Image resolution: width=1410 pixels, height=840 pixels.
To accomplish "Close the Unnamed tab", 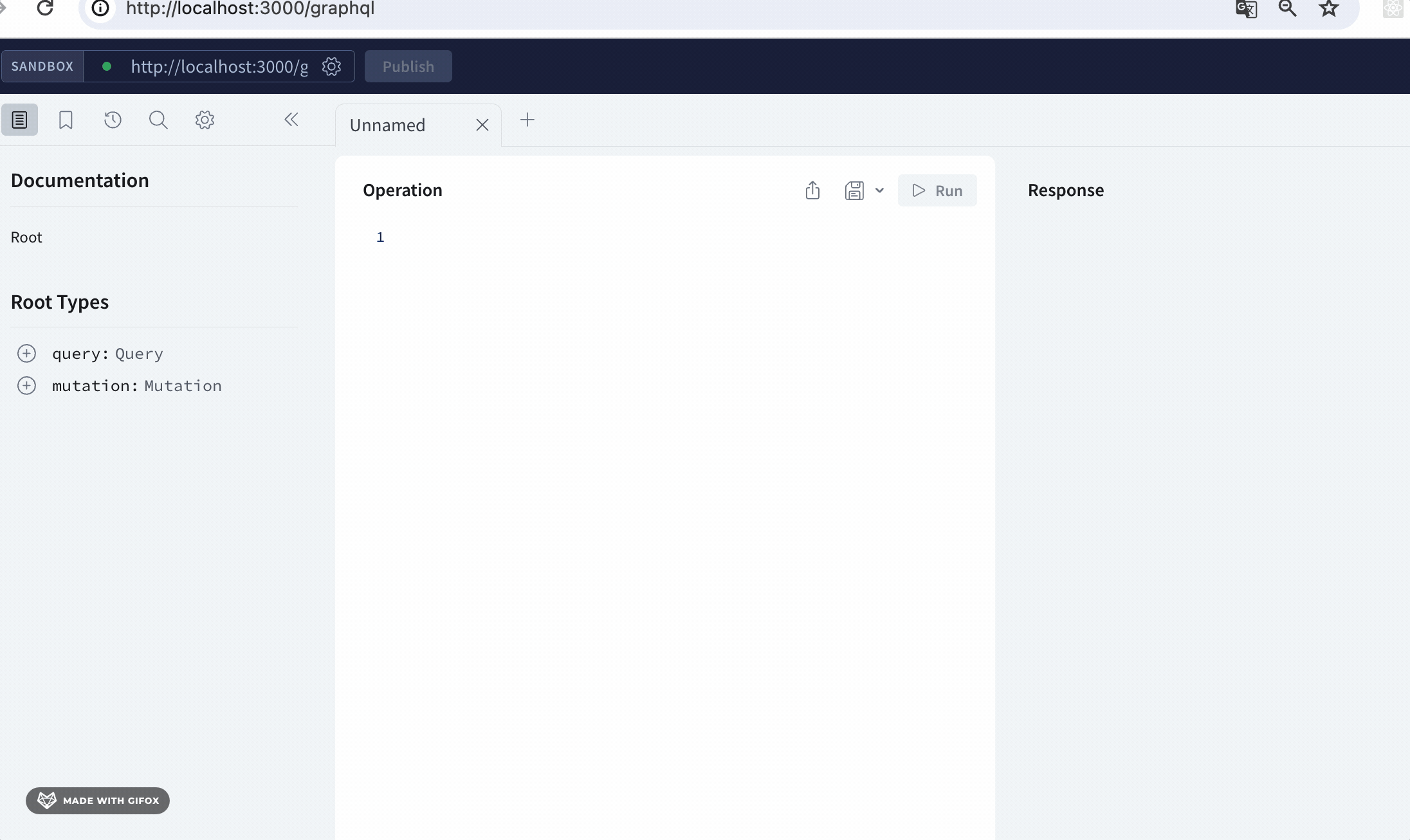I will tap(482, 125).
